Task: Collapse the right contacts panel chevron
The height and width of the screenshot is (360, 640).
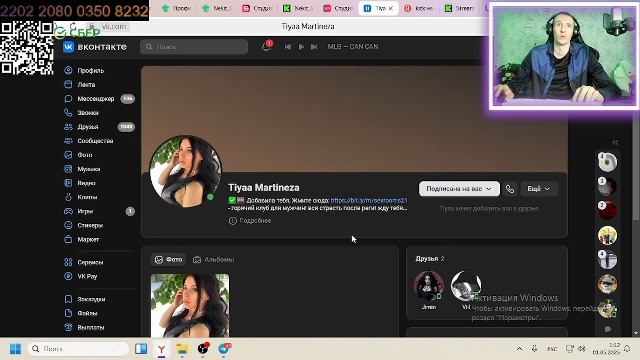Action: (615, 142)
